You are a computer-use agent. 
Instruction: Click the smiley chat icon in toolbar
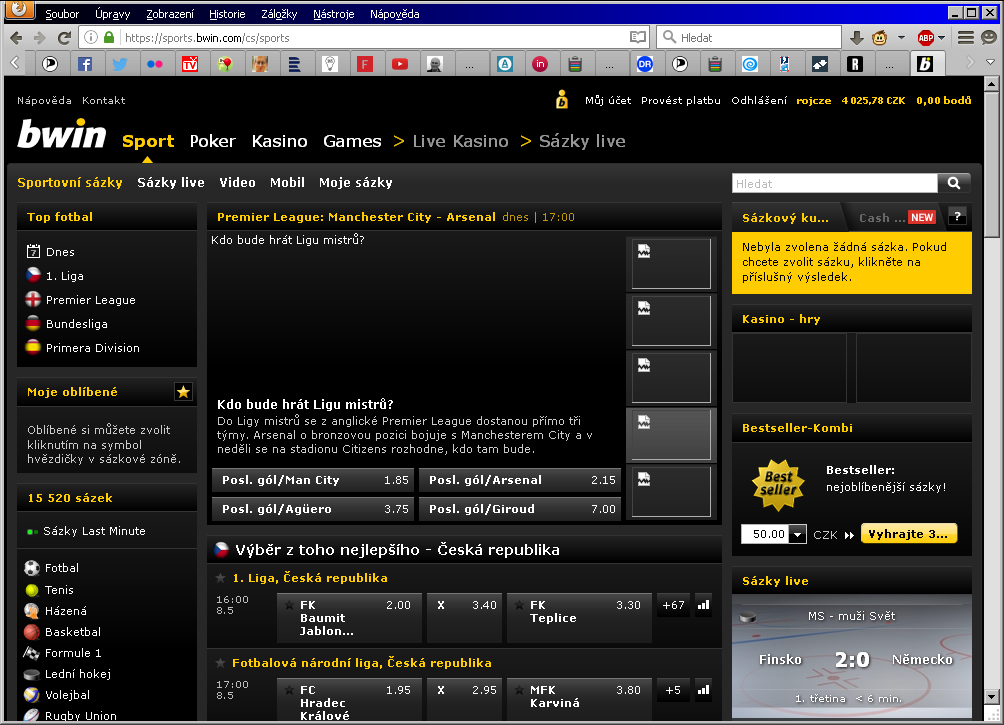point(989,38)
